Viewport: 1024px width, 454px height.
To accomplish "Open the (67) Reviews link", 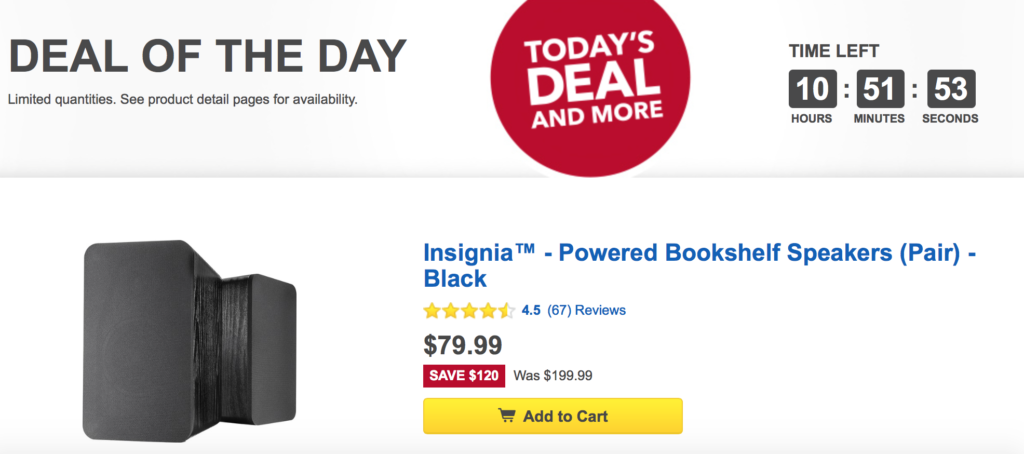I will 586,310.
